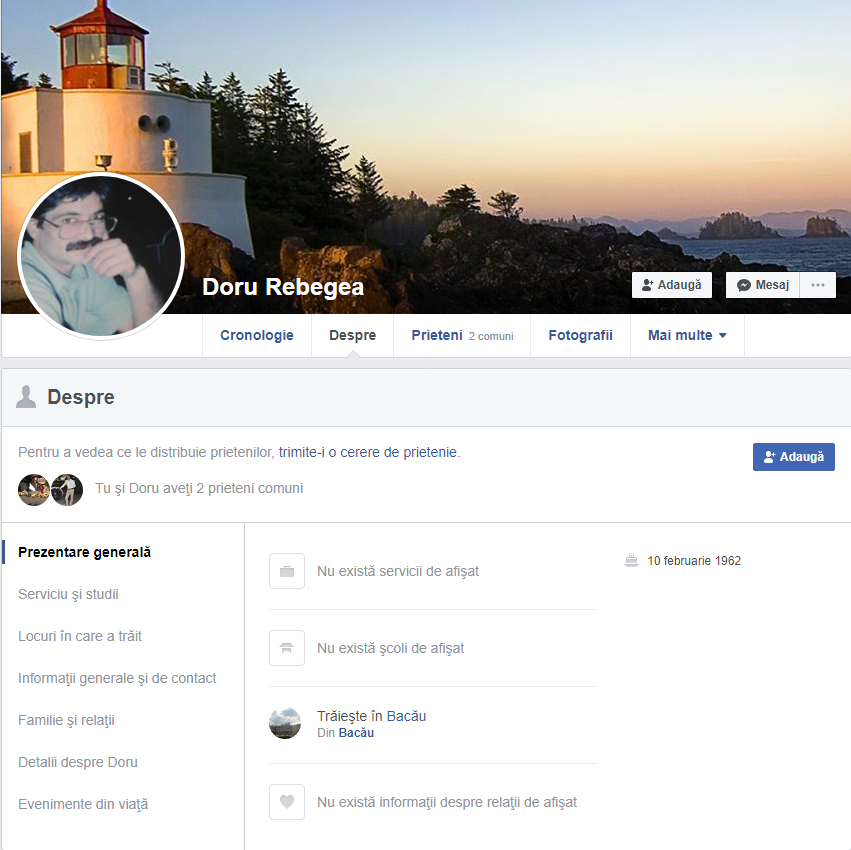Click the Doru Rebegea profile name
Screen dimensions: 851x850
(283, 287)
